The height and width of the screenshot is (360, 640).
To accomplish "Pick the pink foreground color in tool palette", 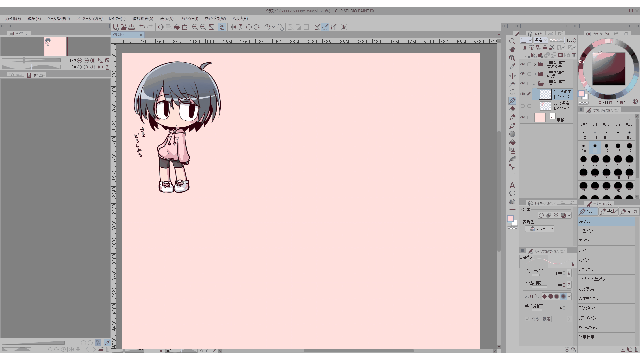I will tap(510, 219).
